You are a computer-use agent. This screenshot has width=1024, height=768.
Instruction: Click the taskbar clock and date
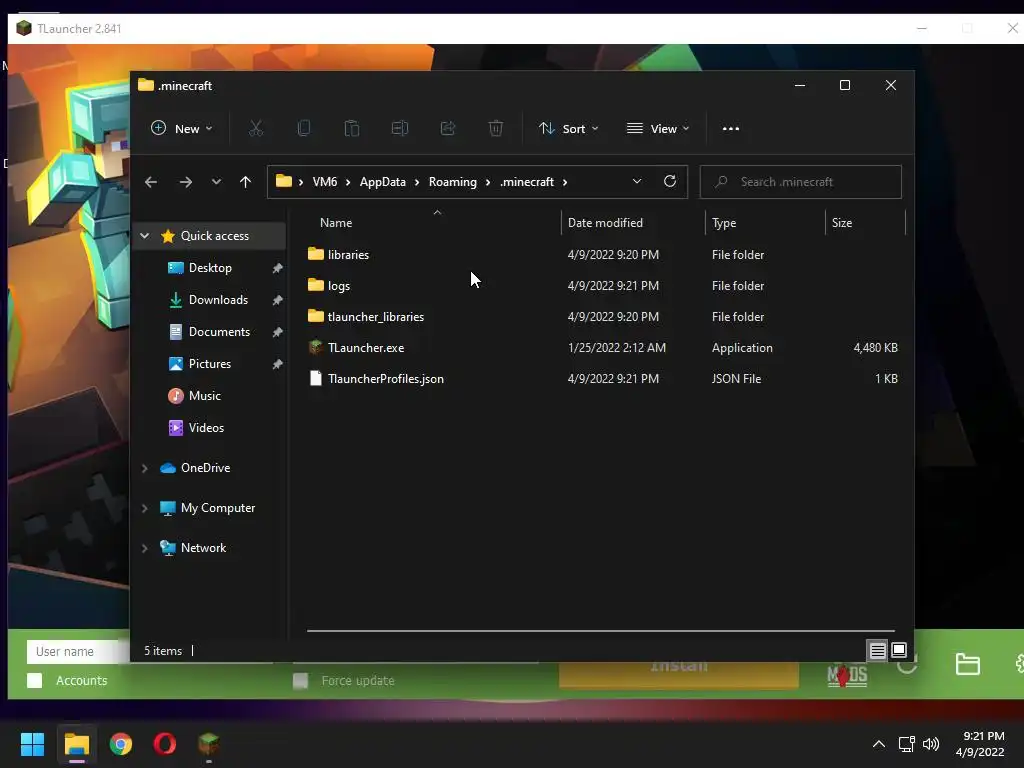coord(980,744)
